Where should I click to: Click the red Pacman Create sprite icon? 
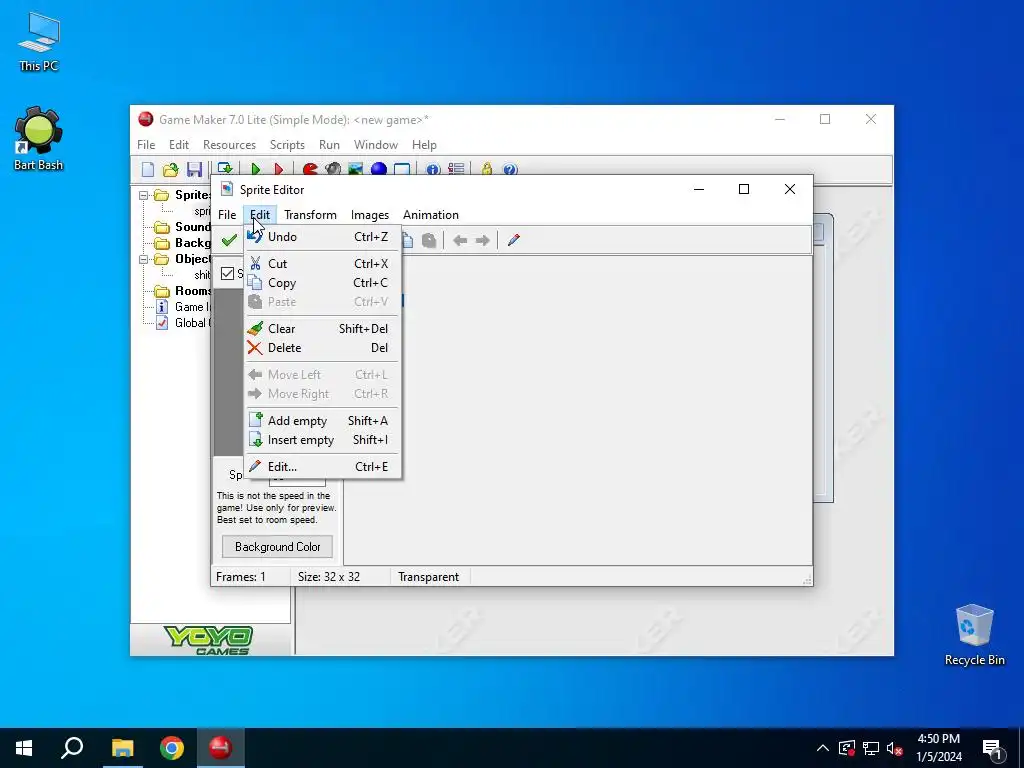click(x=310, y=170)
